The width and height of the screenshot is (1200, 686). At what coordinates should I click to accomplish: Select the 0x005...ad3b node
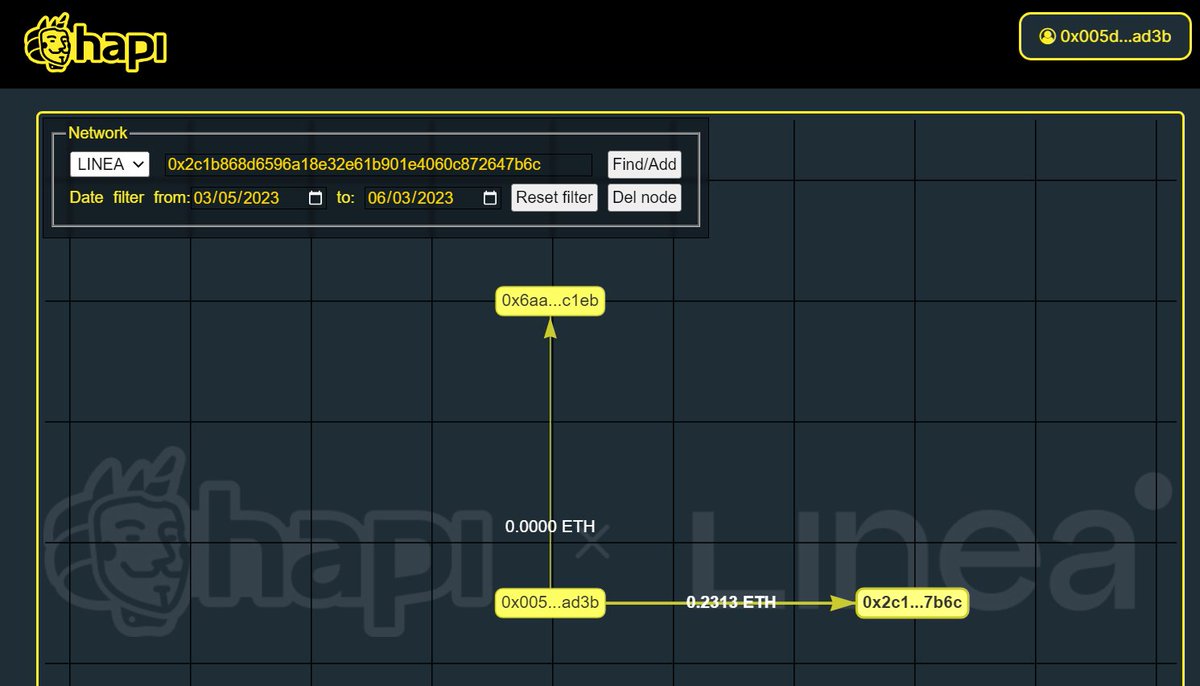549,603
